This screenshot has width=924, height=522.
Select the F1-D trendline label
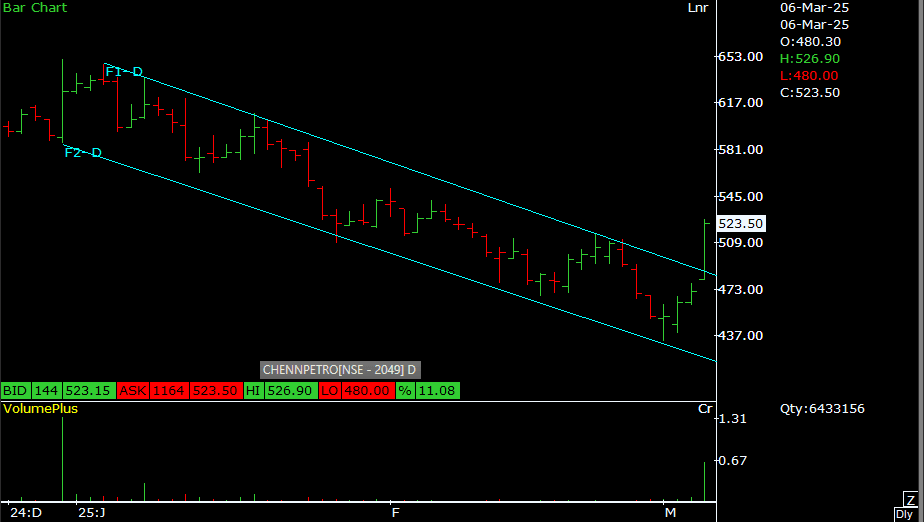click(124, 72)
